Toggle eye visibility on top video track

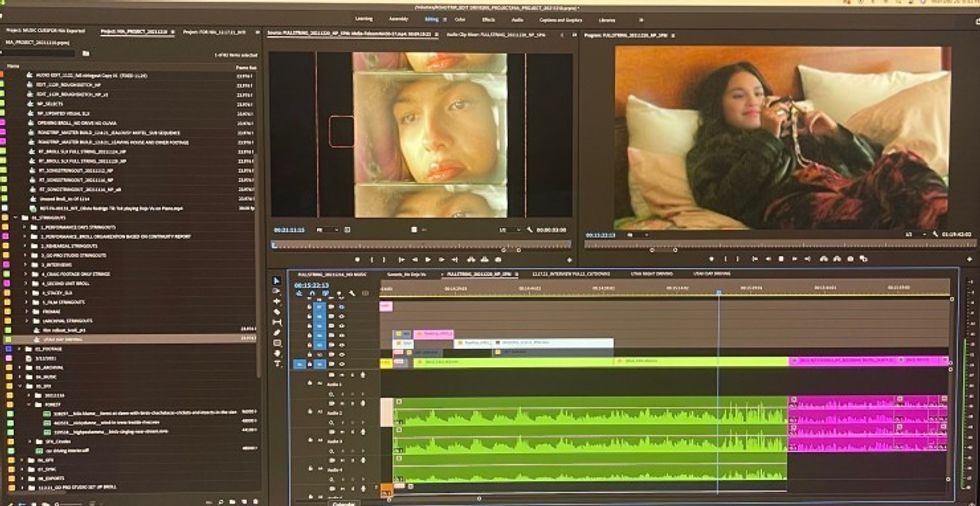point(341,307)
